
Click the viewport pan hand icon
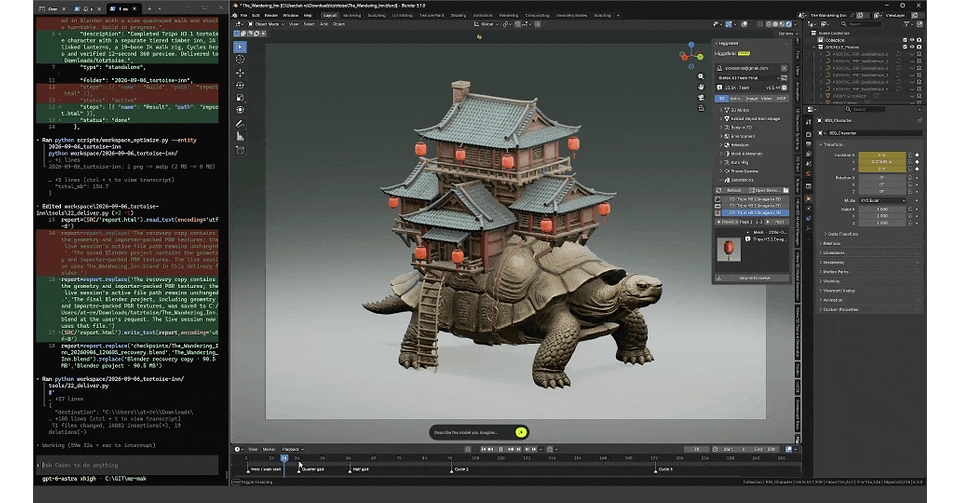point(701,87)
